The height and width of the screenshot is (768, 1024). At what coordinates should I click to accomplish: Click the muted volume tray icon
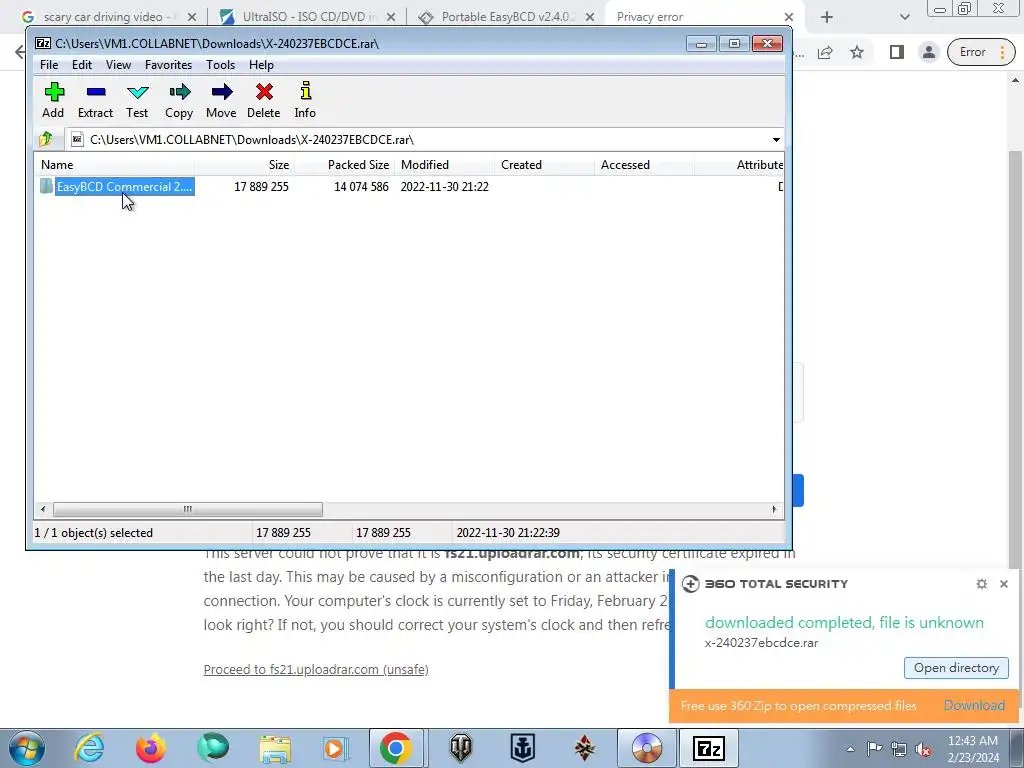tap(923, 749)
